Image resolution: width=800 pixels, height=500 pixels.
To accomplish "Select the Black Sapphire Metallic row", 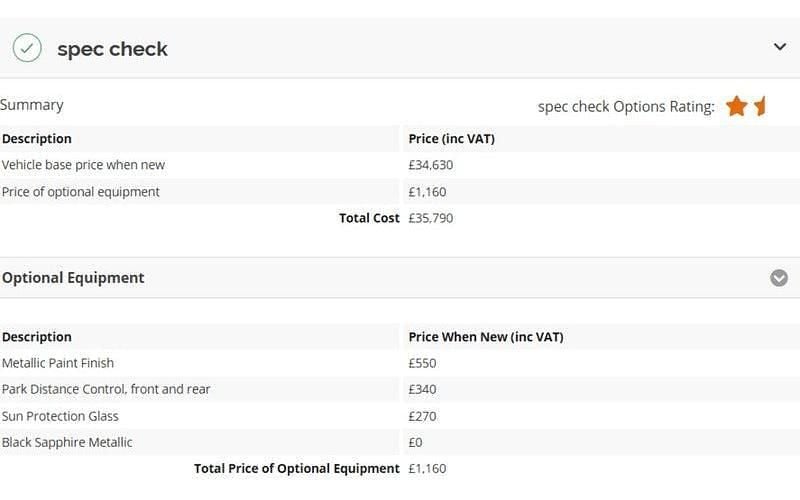I will point(67,442).
